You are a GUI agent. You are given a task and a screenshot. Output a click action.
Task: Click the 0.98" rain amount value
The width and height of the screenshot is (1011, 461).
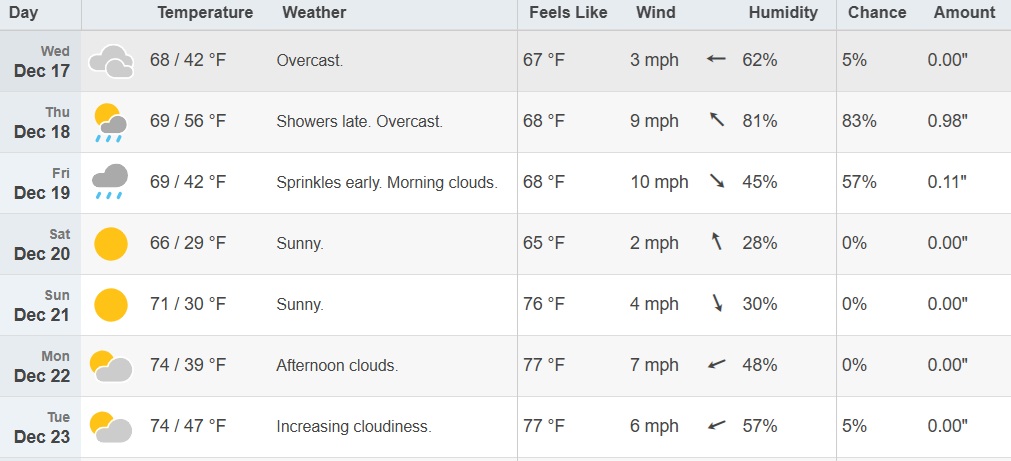coord(948,121)
